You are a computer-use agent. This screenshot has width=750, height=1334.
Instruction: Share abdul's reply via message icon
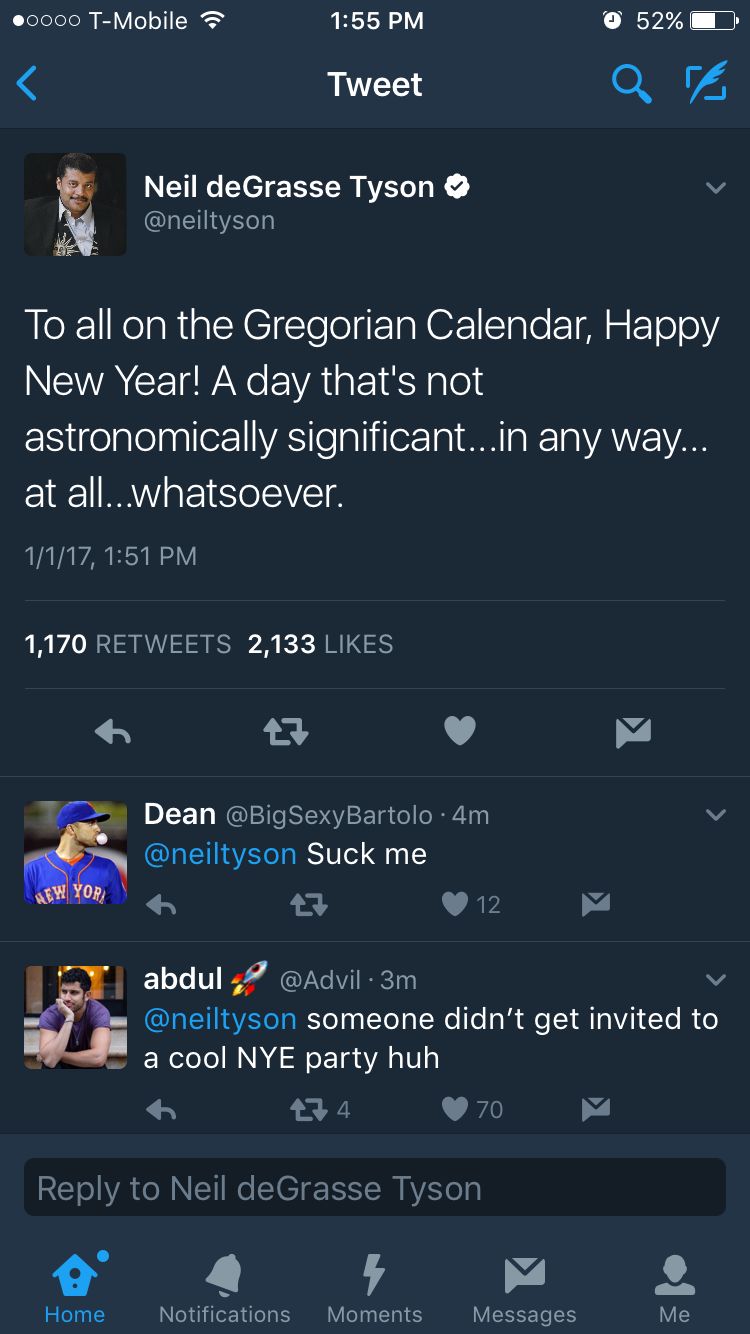[x=596, y=1108]
